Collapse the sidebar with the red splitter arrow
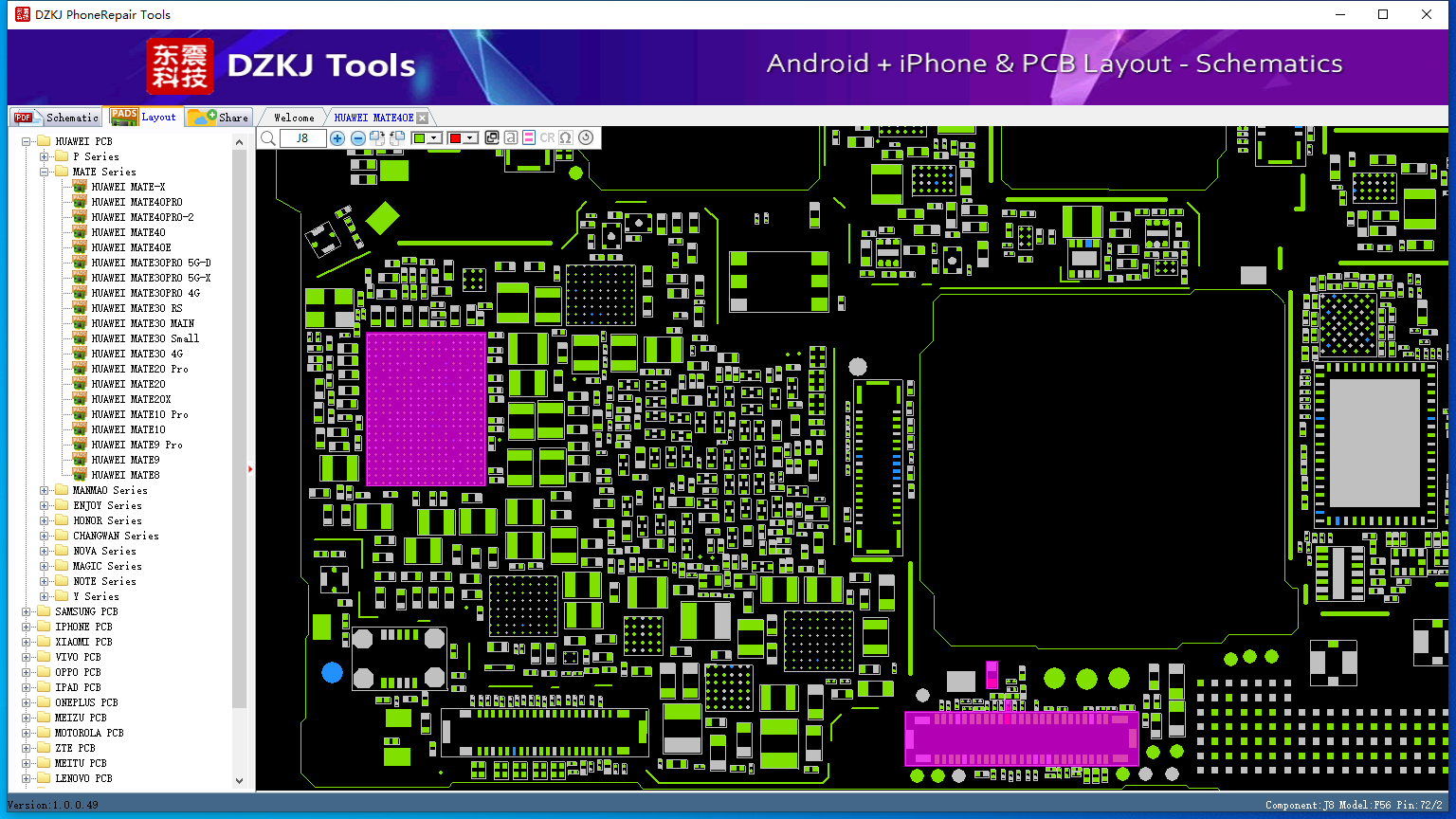This screenshot has height=819, width=1456. pyautogui.click(x=250, y=468)
